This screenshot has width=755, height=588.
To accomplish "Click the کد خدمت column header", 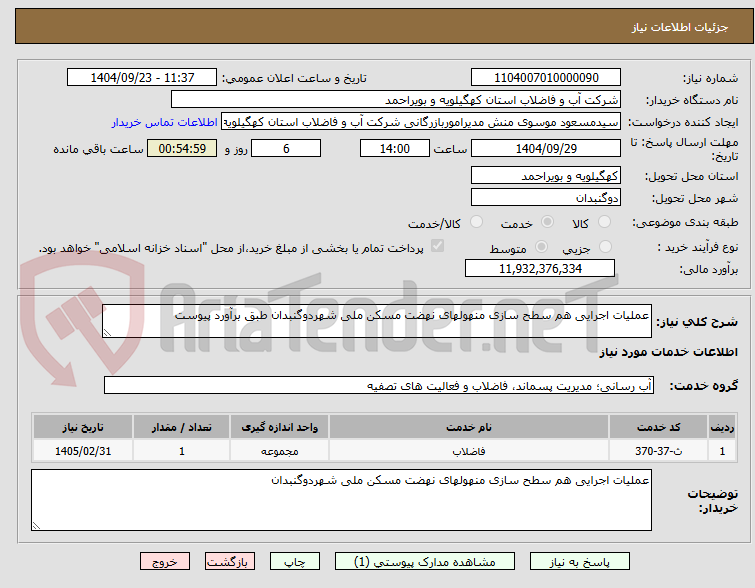I will [658, 427].
